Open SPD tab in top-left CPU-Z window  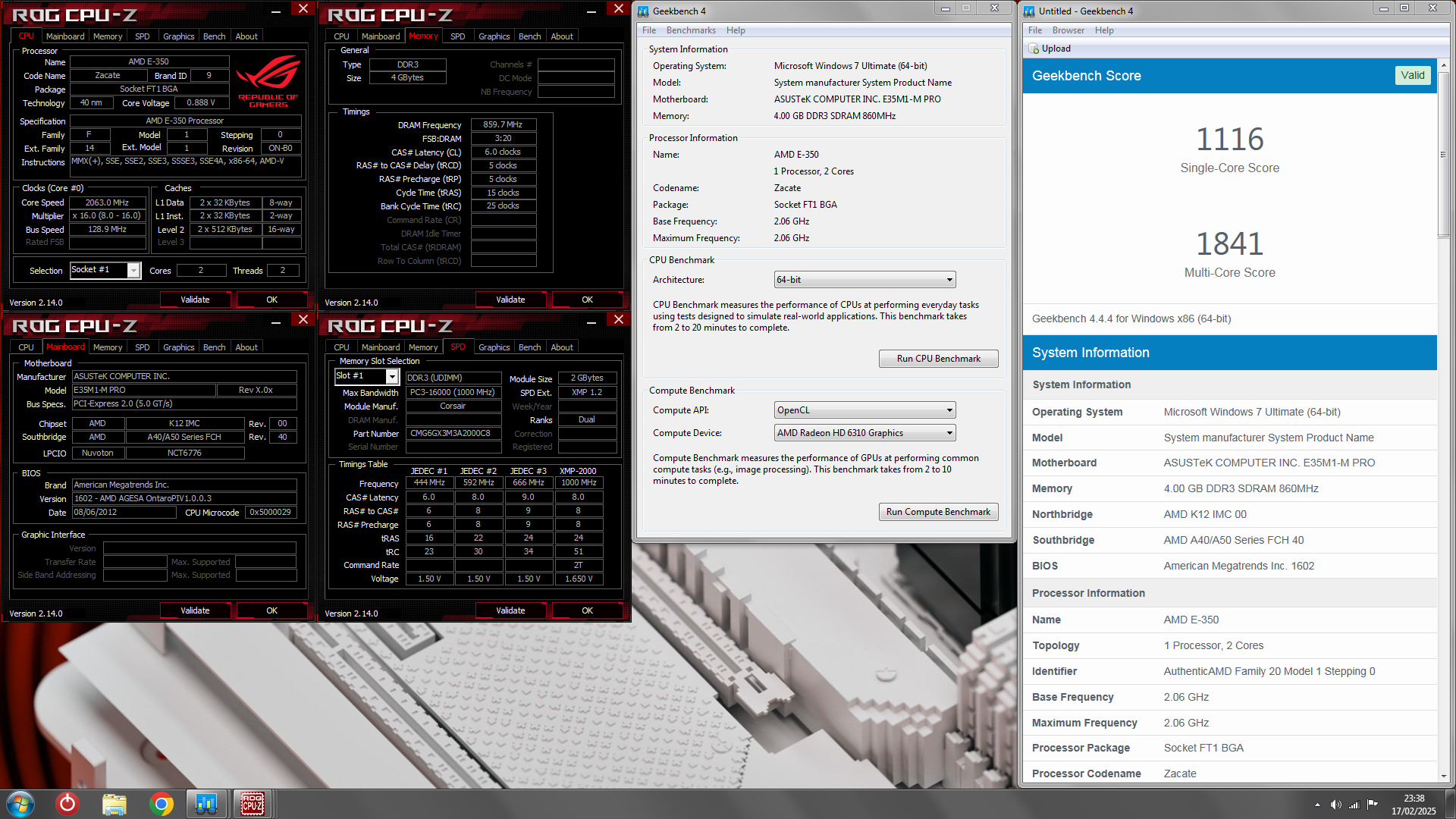click(143, 36)
